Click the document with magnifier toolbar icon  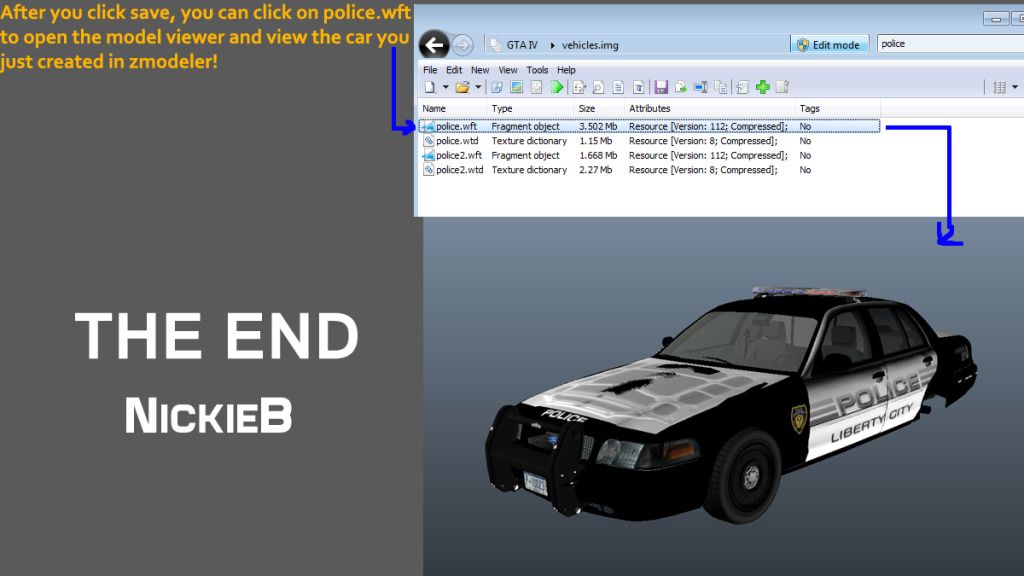click(598, 87)
